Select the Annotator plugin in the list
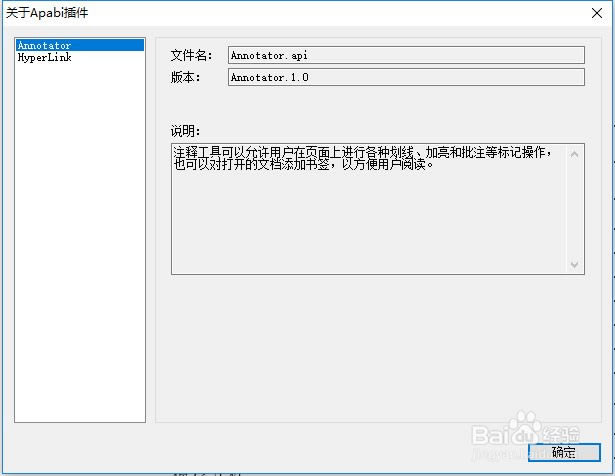 [x=80, y=45]
